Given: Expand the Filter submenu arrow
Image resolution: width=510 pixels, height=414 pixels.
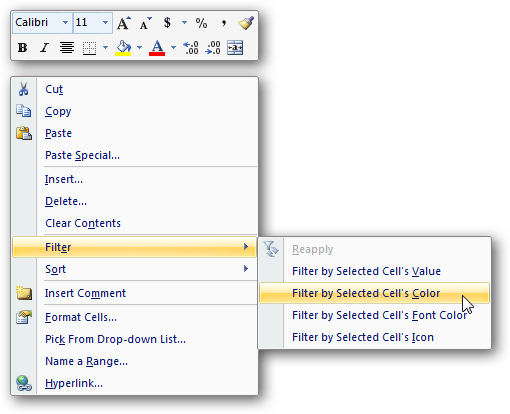Looking at the screenshot, I should click(246, 247).
